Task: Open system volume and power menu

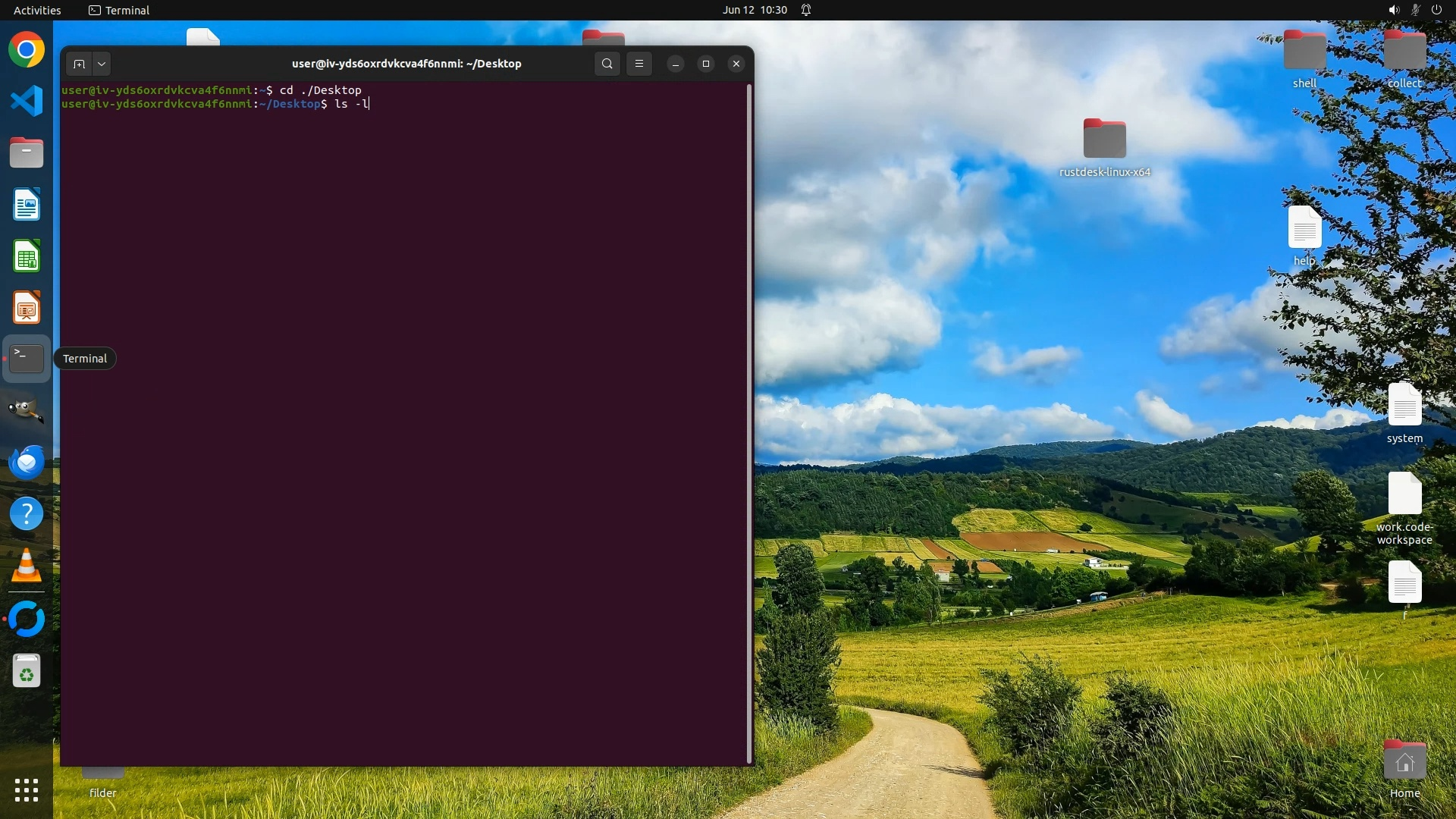Action: (1414, 10)
